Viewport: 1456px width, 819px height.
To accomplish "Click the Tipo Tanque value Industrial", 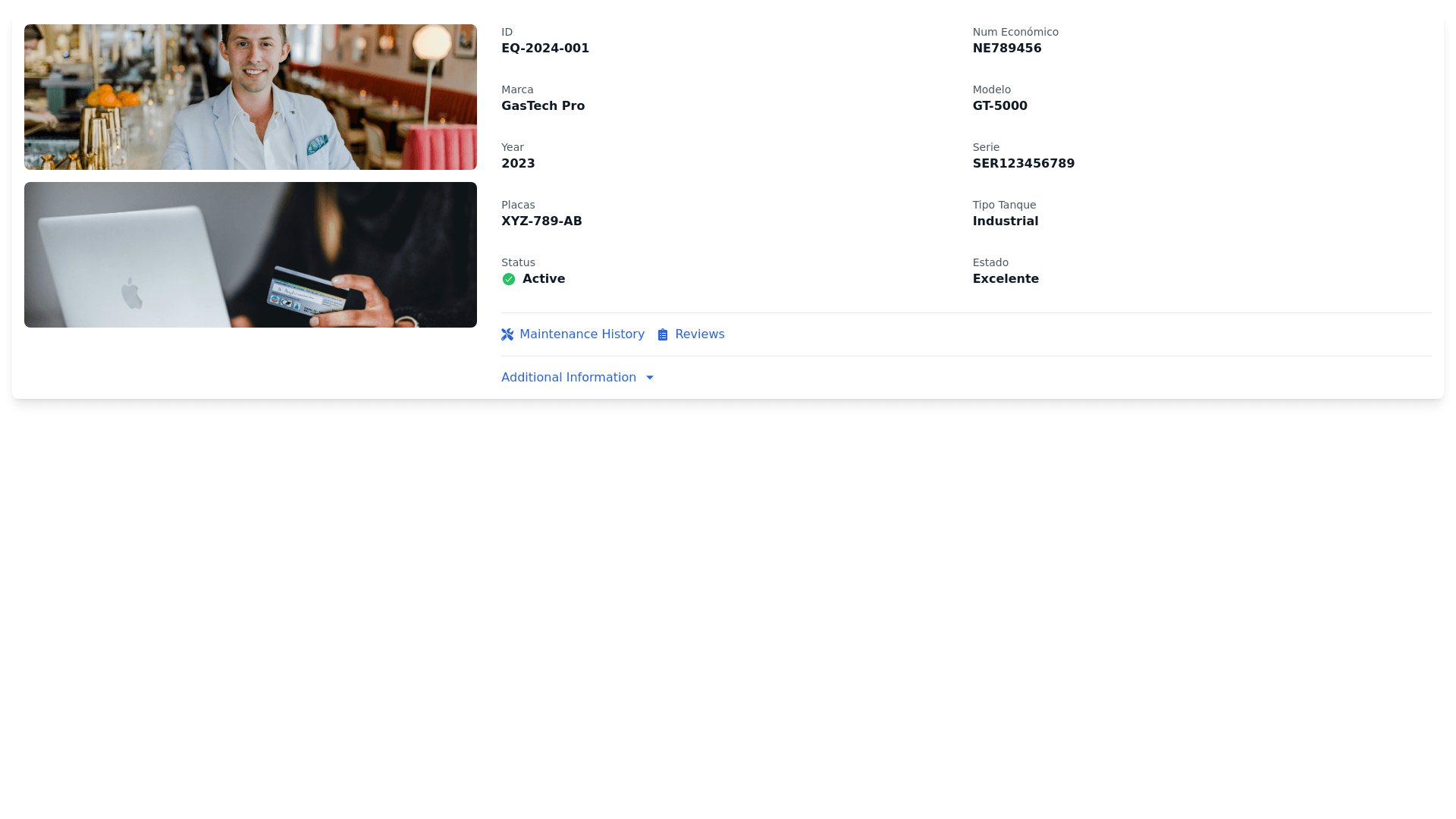I will (x=1006, y=221).
